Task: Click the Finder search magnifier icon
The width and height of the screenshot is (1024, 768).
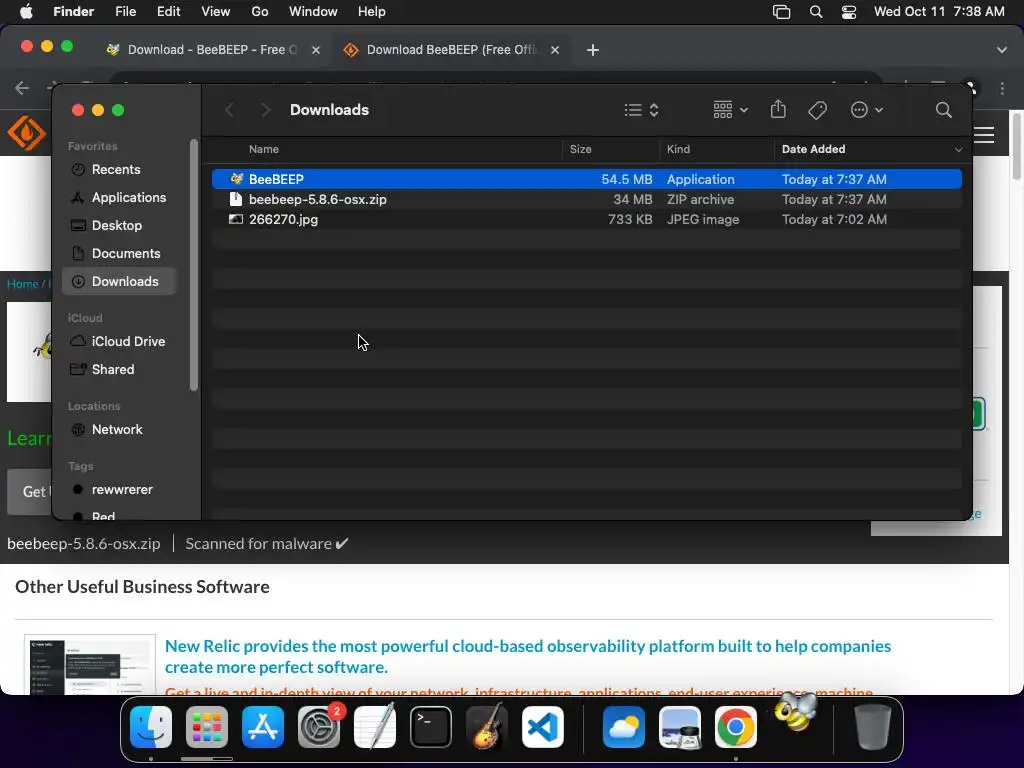Action: tap(943, 110)
